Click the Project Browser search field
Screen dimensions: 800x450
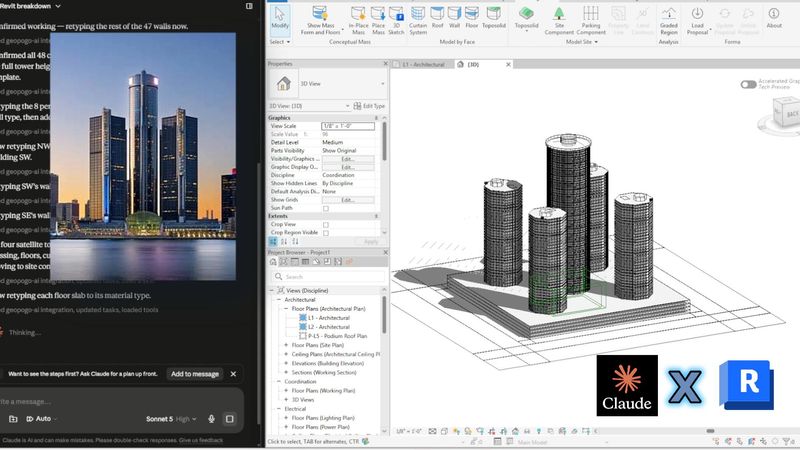pyautogui.click(x=329, y=277)
